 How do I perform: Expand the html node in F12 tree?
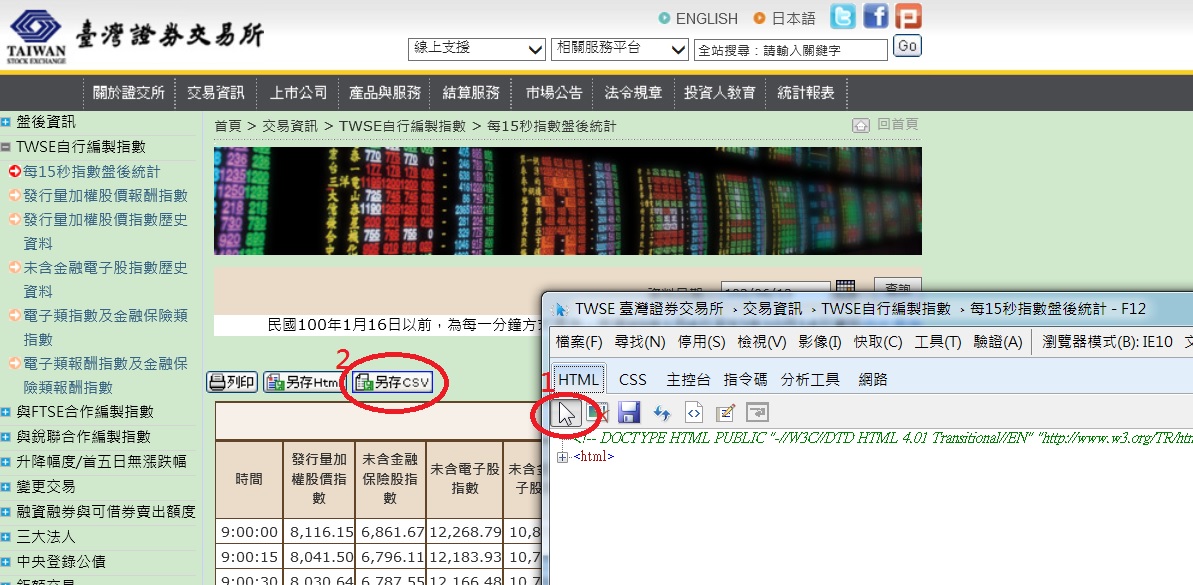tap(563, 457)
